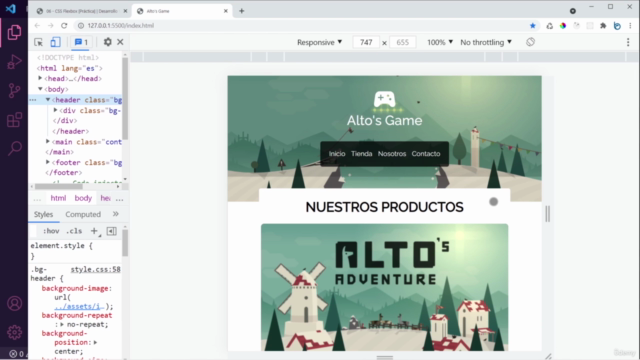Open Extensions sidebar icon
The image size is (640, 360).
[x=14, y=120]
